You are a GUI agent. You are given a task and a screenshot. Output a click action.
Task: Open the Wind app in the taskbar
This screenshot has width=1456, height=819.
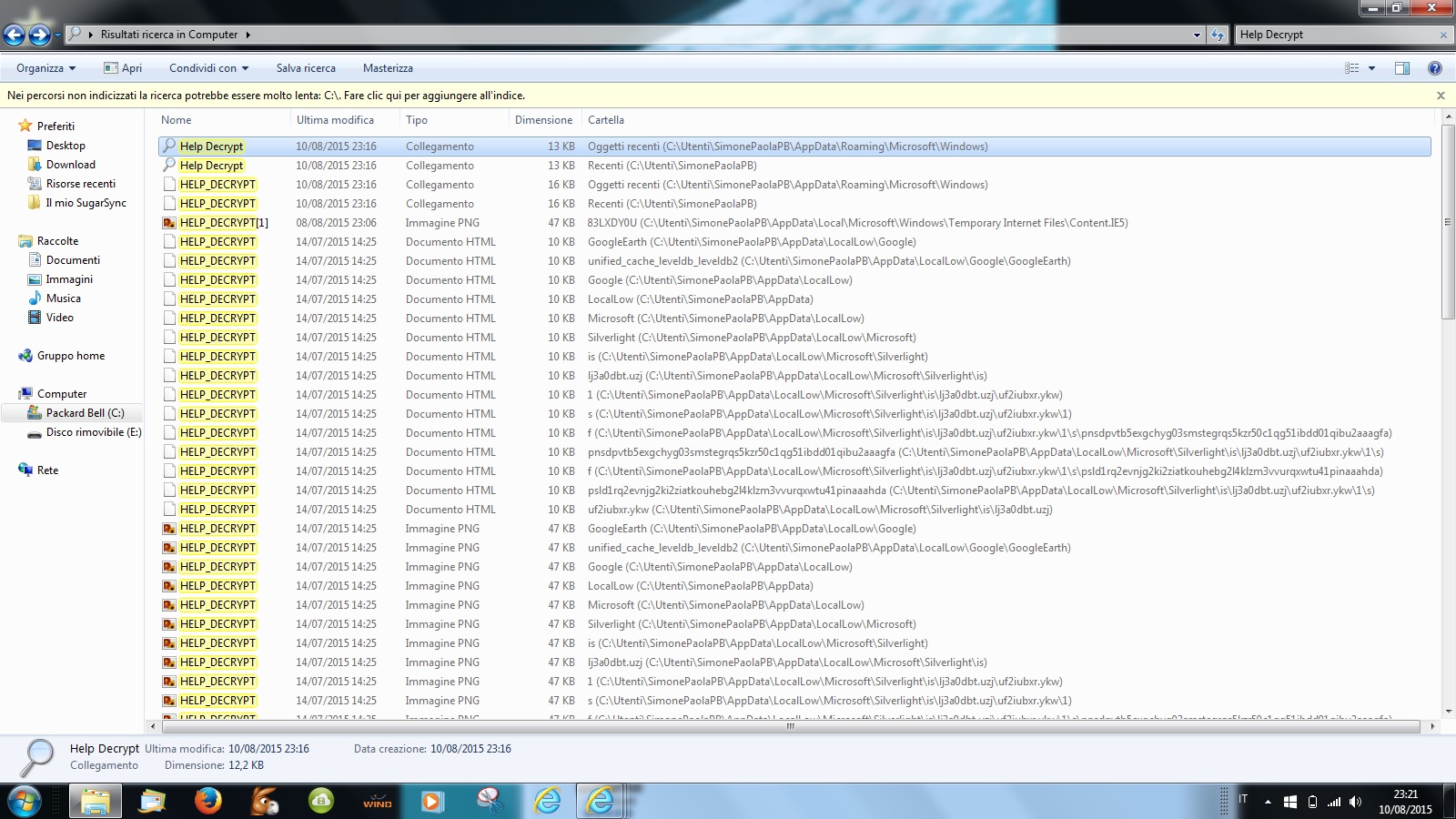[x=377, y=802]
